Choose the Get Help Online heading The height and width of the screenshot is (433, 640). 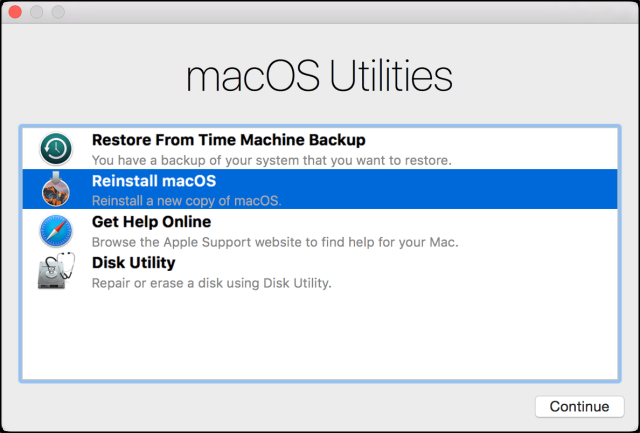(x=151, y=222)
